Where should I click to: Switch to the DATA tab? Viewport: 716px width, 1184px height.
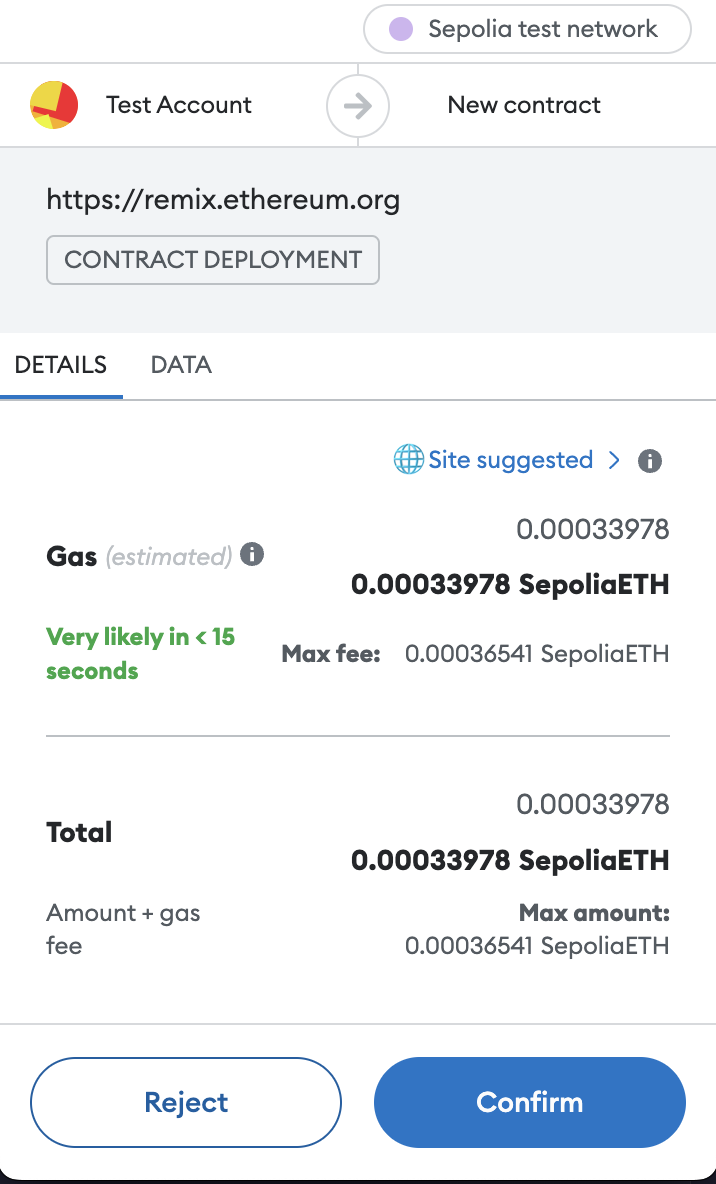click(x=181, y=365)
